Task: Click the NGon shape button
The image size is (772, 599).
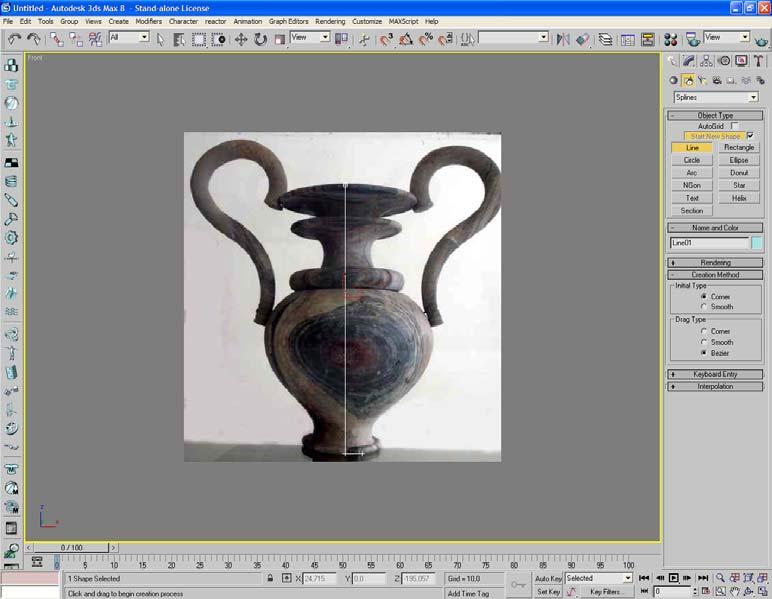Action: [692, 185]
